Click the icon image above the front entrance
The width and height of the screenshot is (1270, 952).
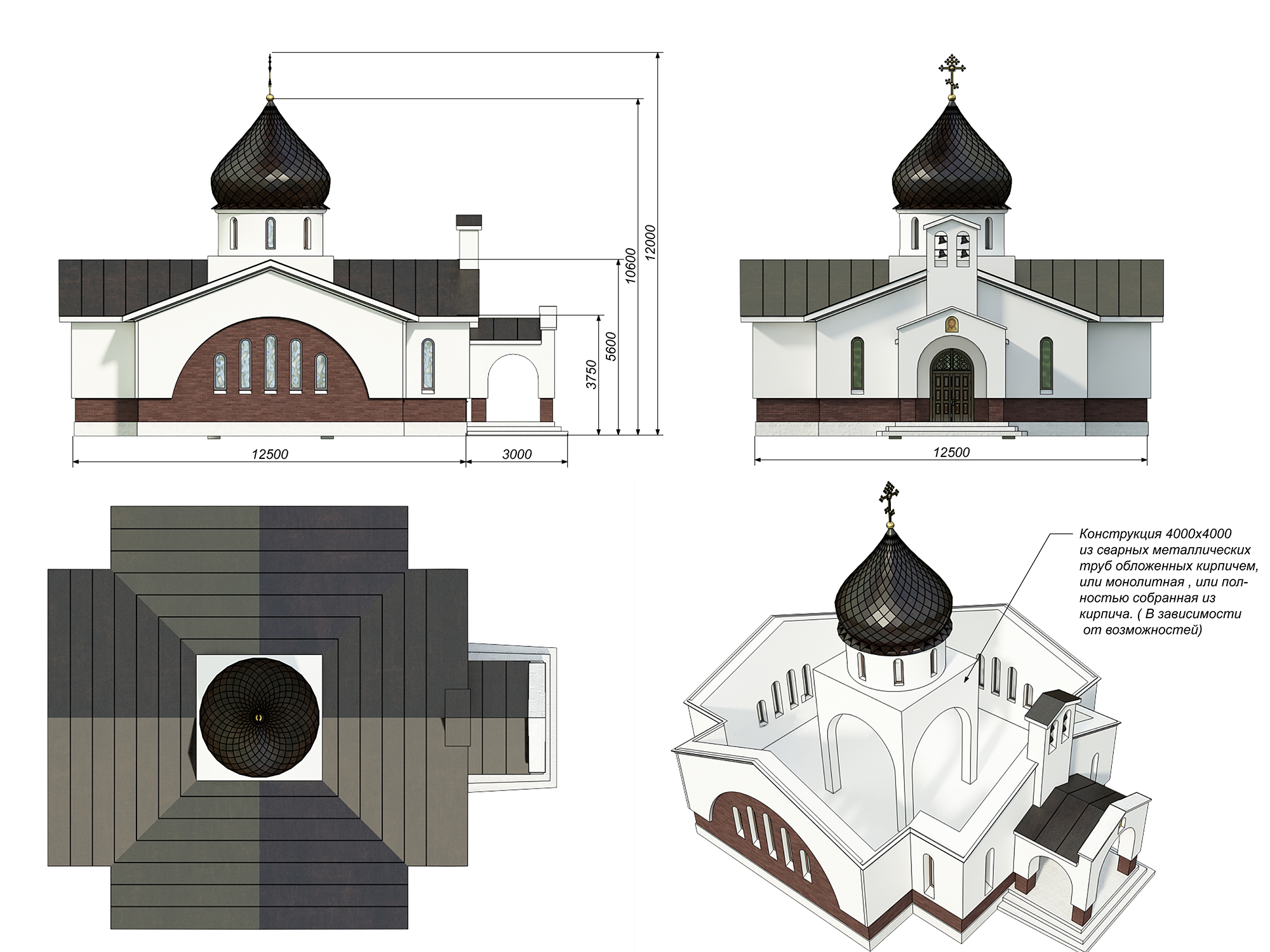(952, 325)
